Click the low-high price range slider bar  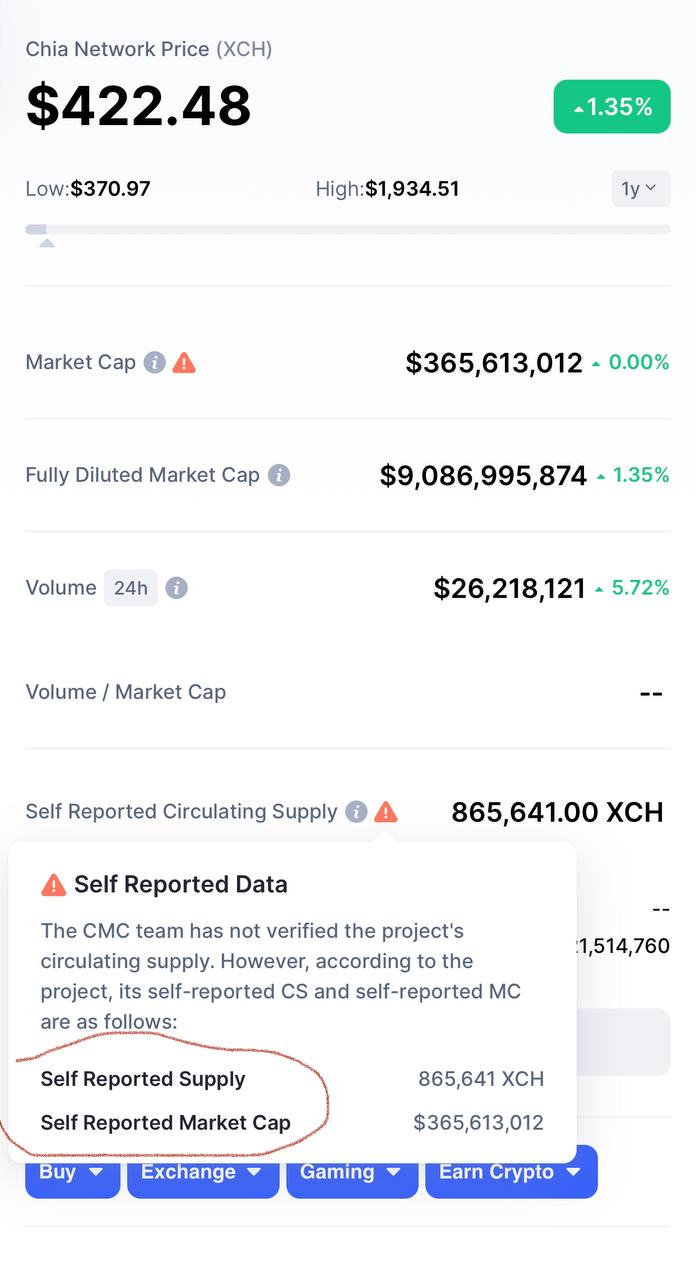point(348,230)
